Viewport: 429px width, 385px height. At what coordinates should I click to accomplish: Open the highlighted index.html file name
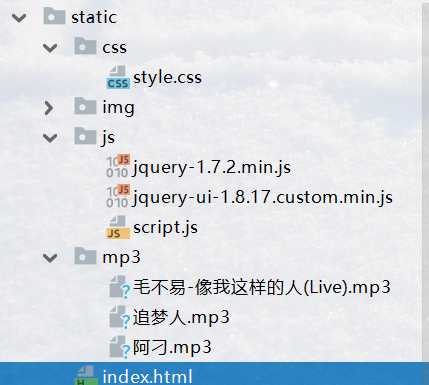pos(147,377)
